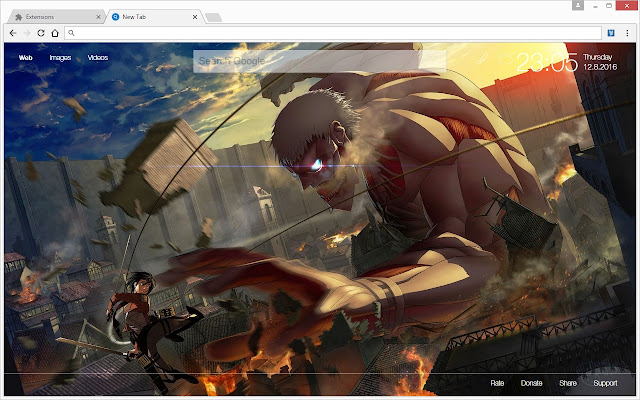640x400 pixels.
Task: Close the New Tab tab
Action: [x=195, y=17]
